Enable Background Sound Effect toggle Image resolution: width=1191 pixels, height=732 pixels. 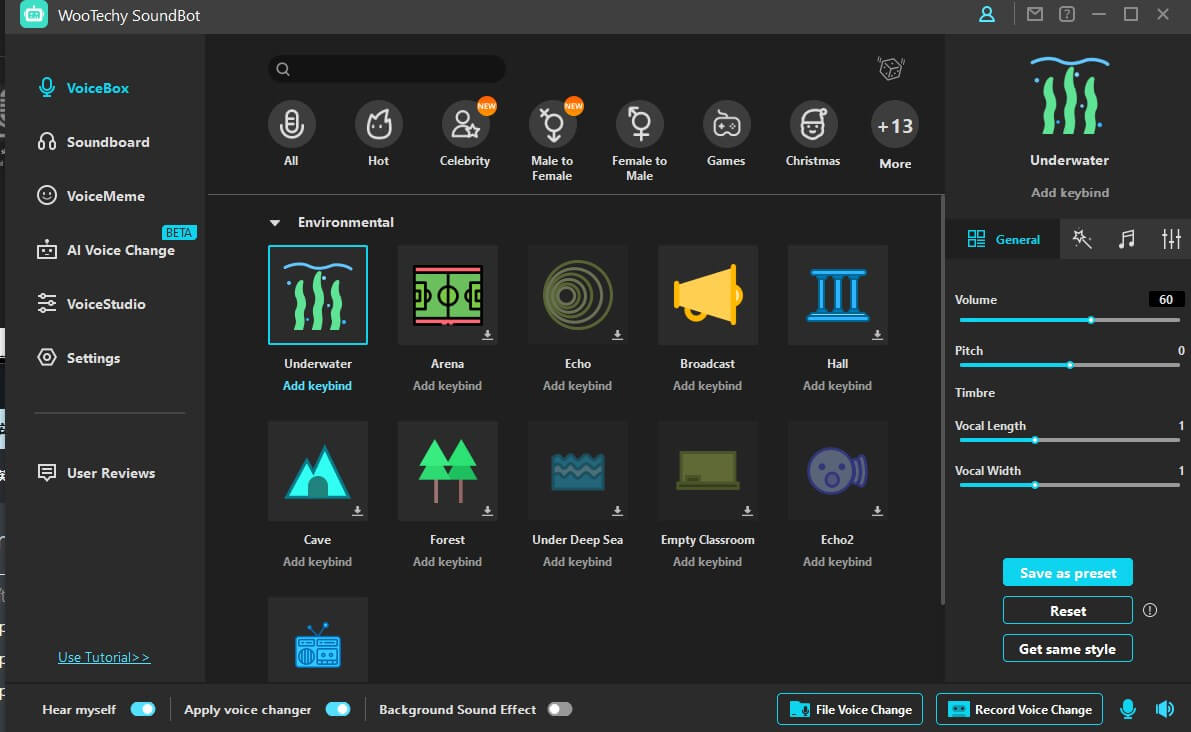point(560,709)
